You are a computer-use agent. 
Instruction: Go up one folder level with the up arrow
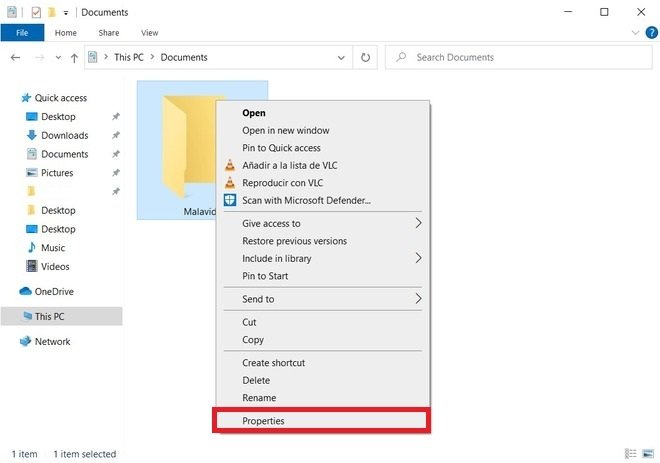[x=74, y=58]
